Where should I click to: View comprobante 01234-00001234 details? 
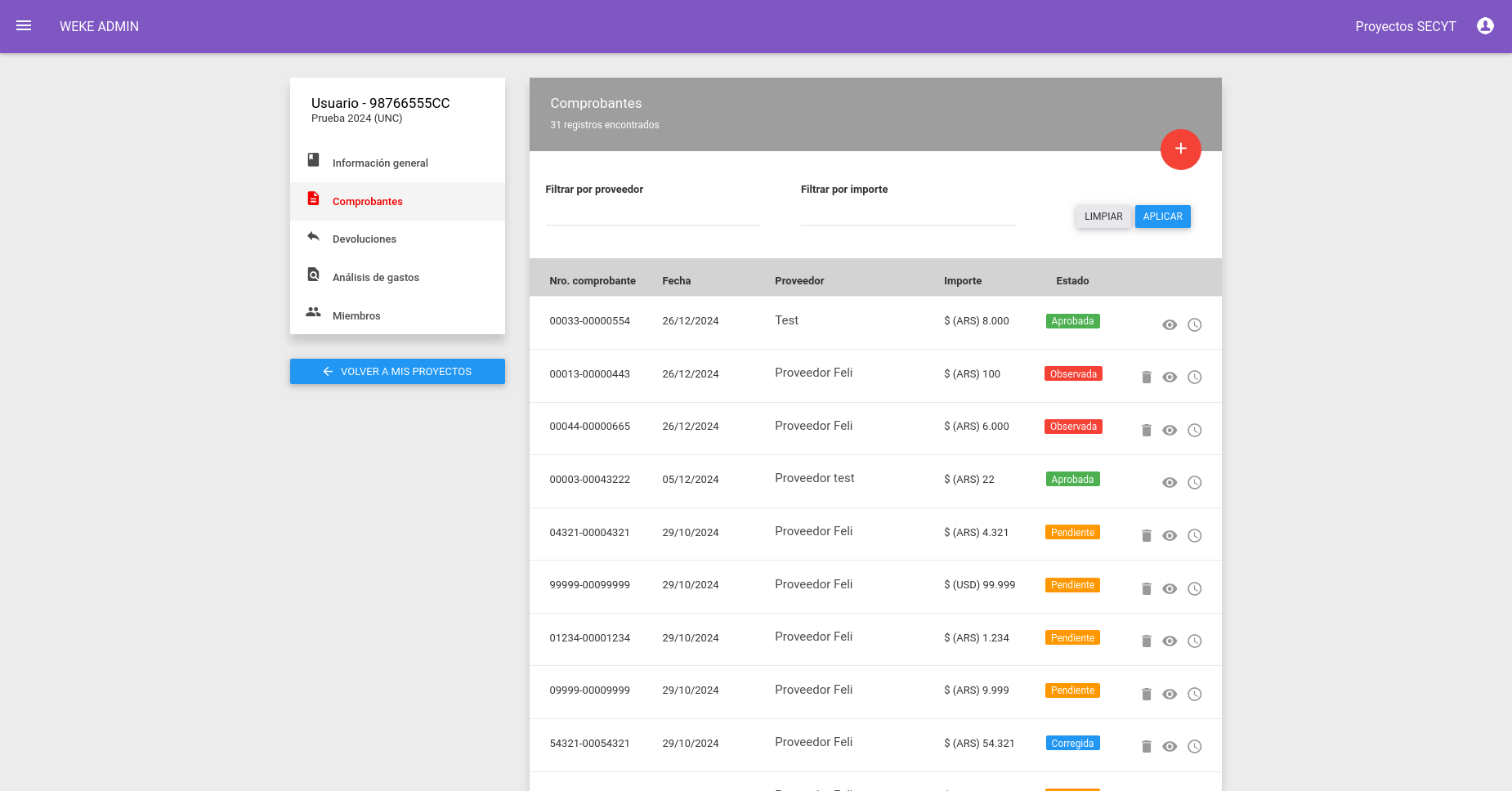[x=1170, y=641]
